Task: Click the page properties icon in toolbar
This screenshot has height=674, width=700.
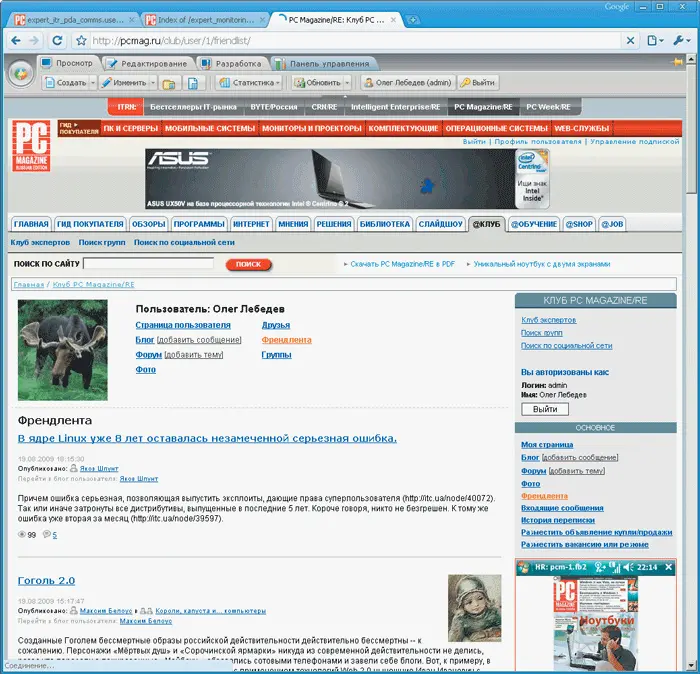Action: 193,83
